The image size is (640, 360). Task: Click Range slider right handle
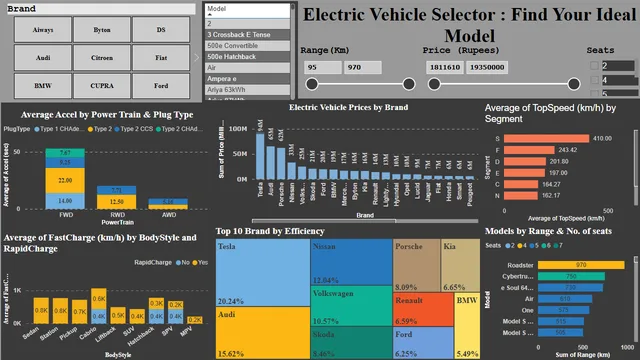[409, 84]
